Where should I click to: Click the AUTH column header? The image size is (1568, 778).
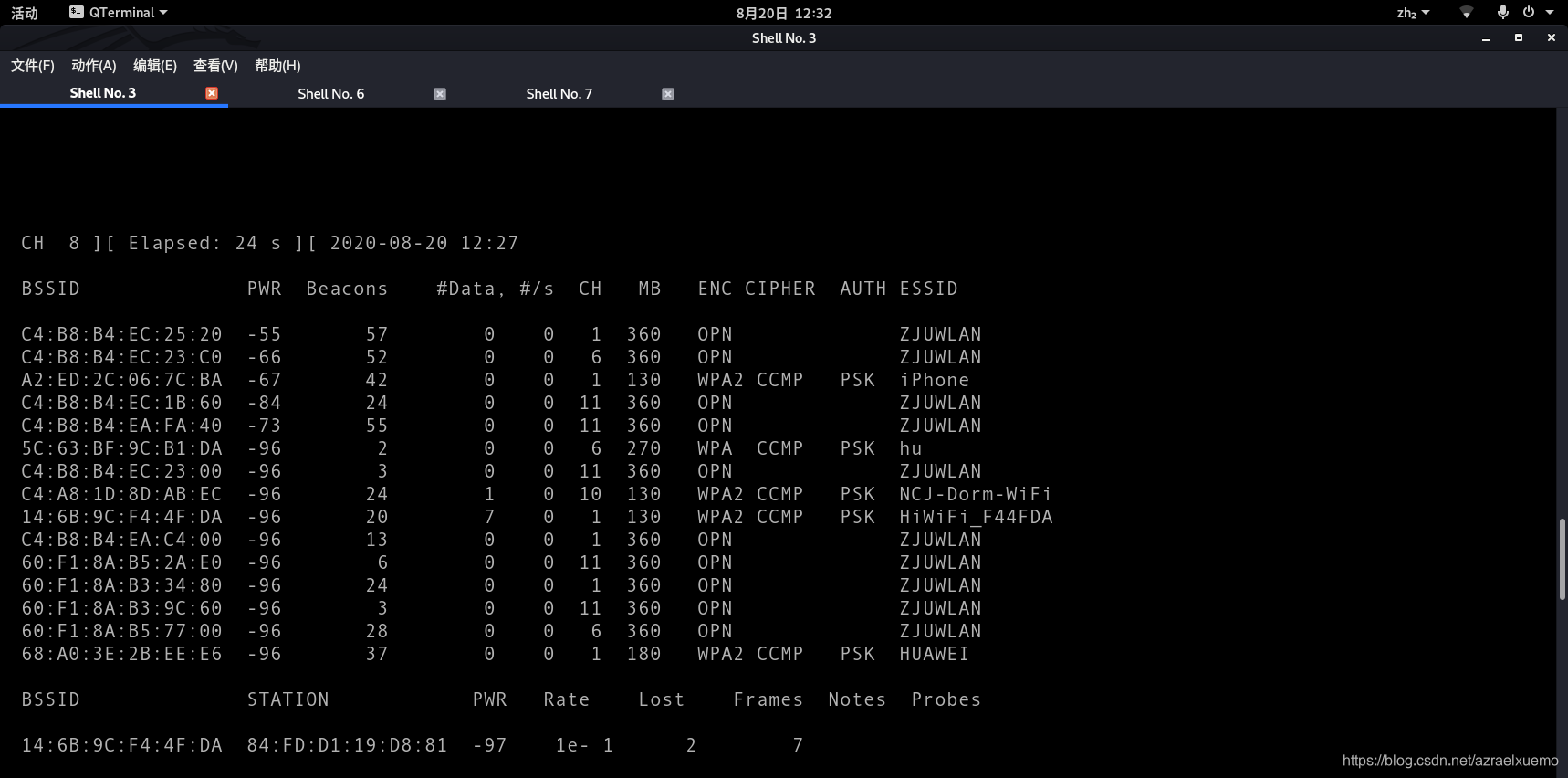tap(863, 289)
